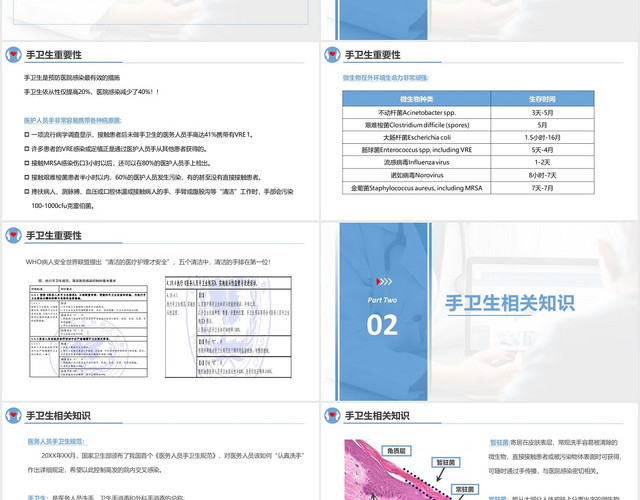Click the pink skin histology image
The width and height of the screenshot is (640, 500).
400,469
